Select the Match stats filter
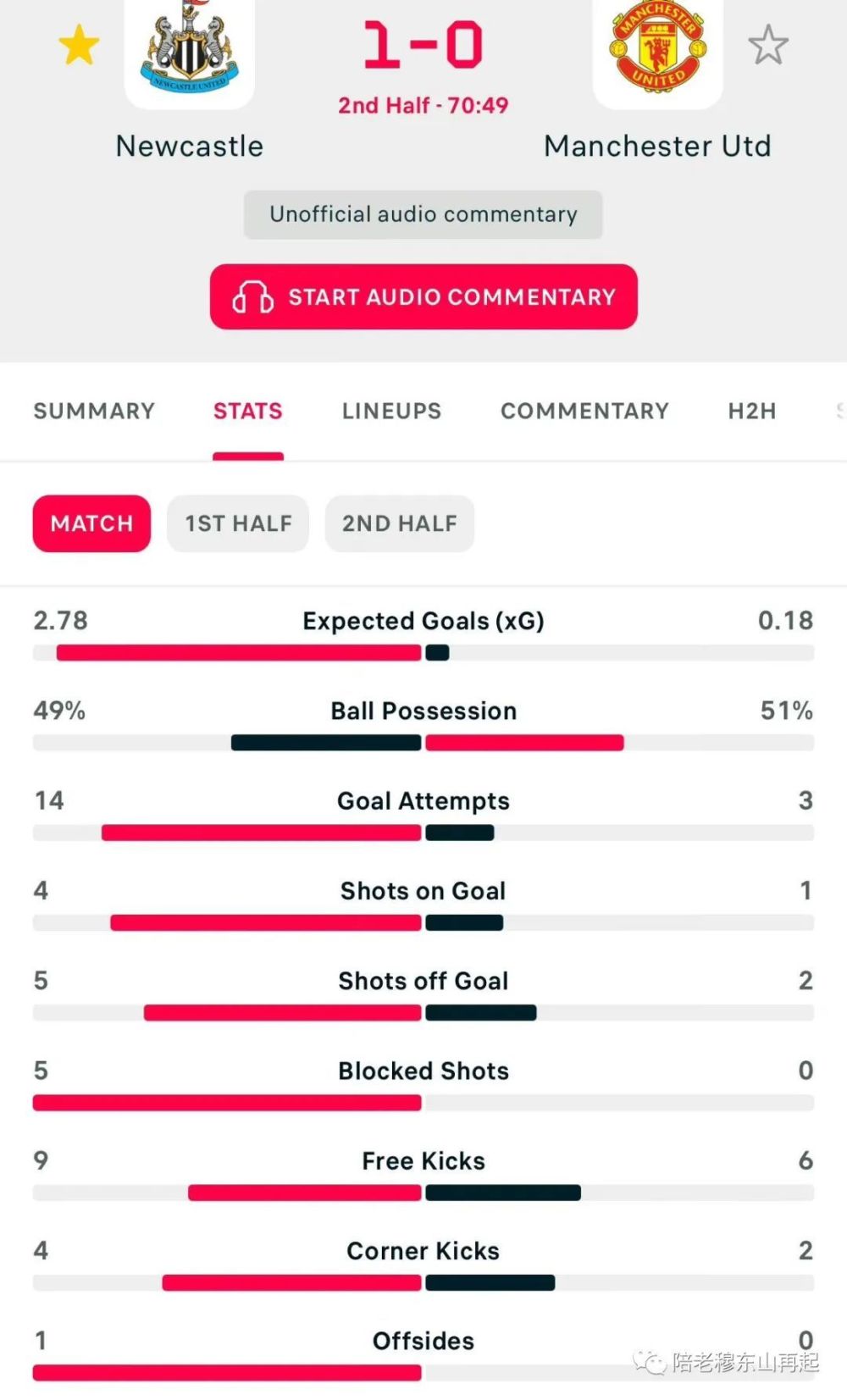847x1400 pixels. (91, 523)
